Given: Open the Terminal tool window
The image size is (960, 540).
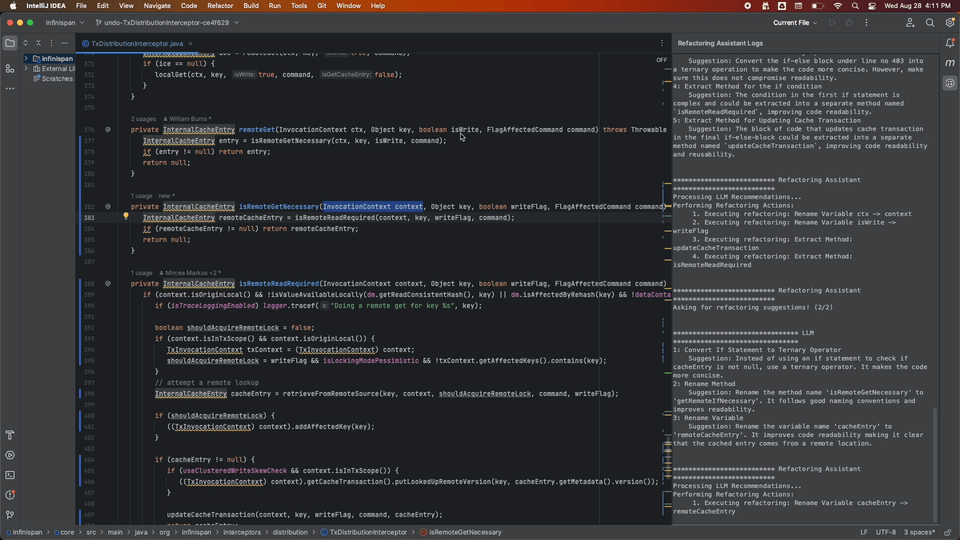Looking at the screenshot, I should (10, 475).
